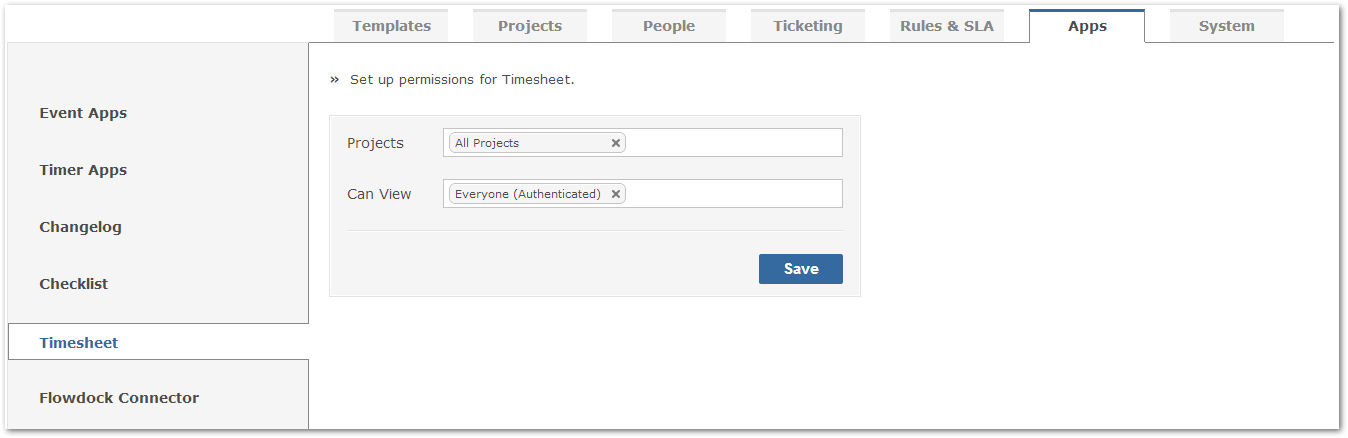This screenshot has height=438, width=1348.
Task: Select the Timesheet sidebar item
Action: 79,342
